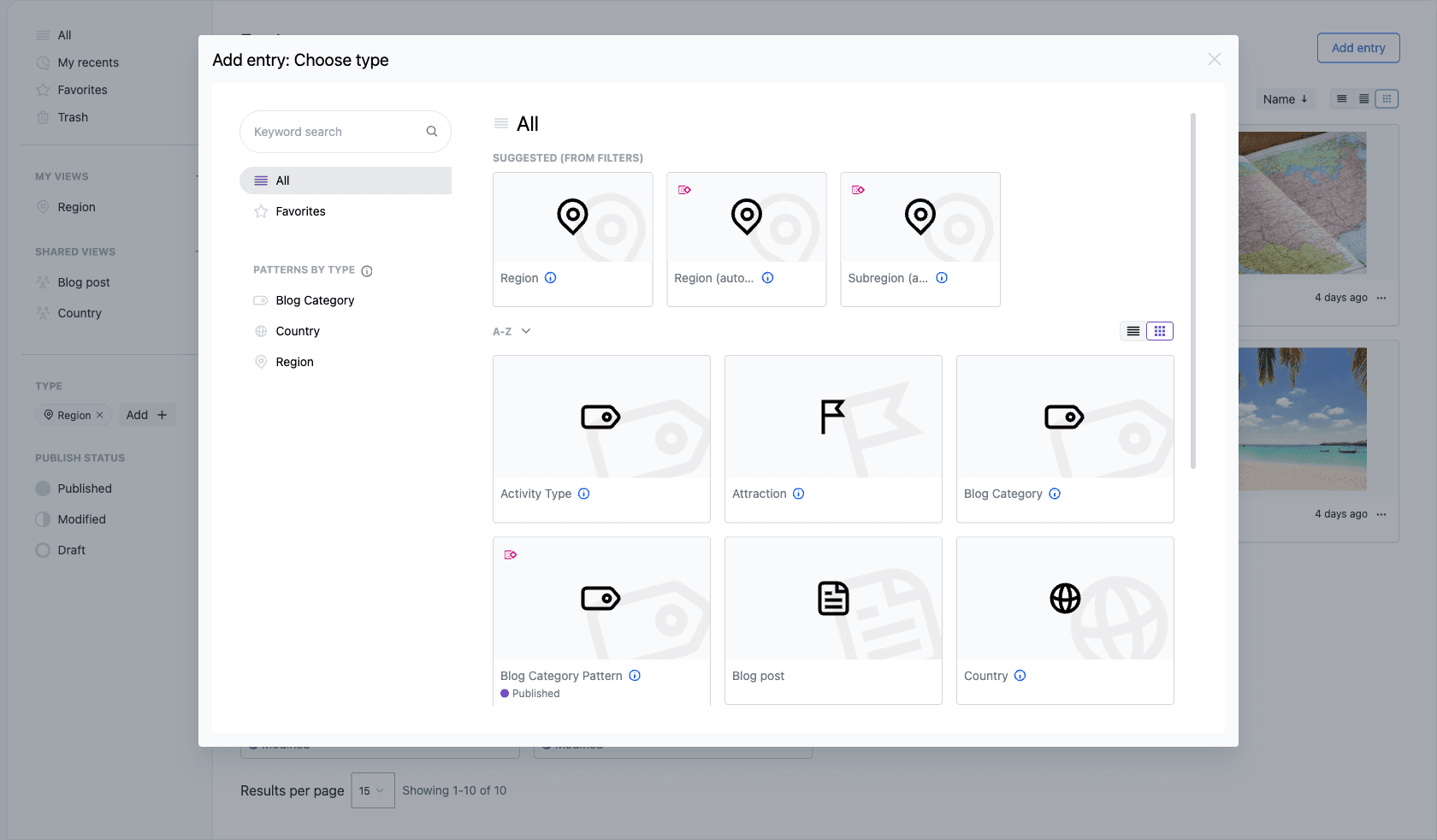Choose the Attraction entry type card
1437x840 pixels.
click(x=833, y=439)
